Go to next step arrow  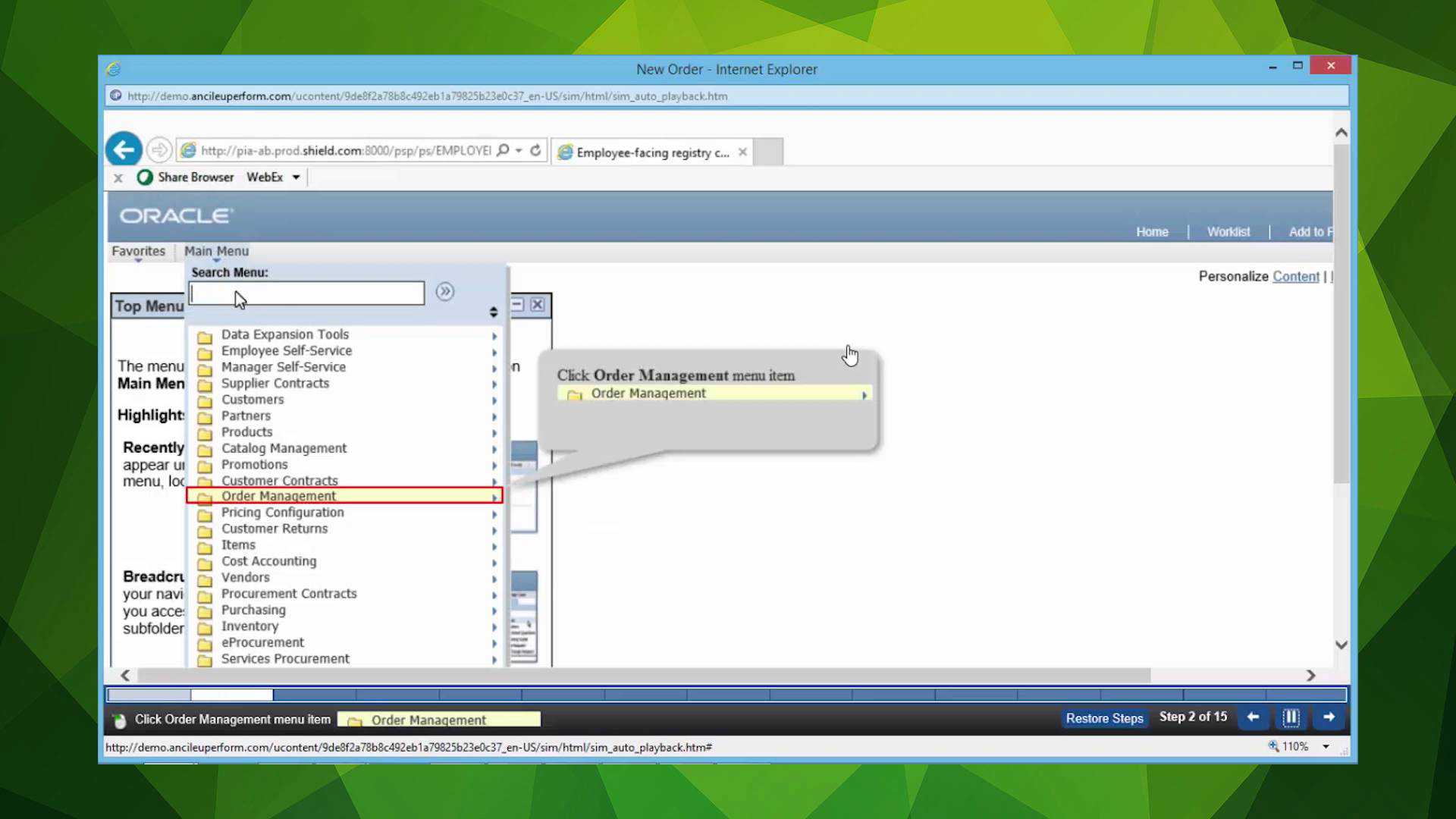1329,717
